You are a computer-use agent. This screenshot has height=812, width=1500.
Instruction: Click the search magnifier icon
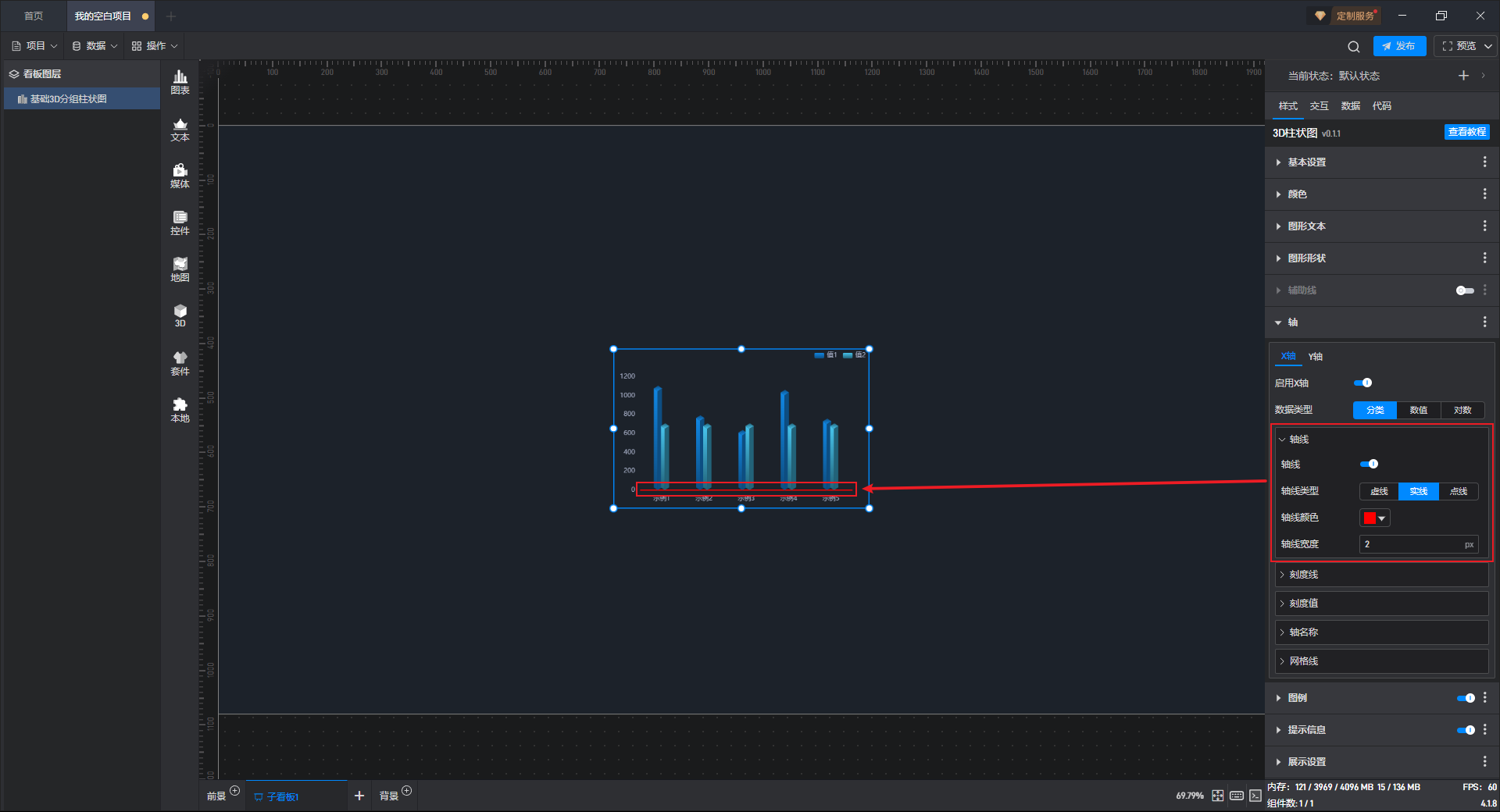click(x=1354, y=47)
